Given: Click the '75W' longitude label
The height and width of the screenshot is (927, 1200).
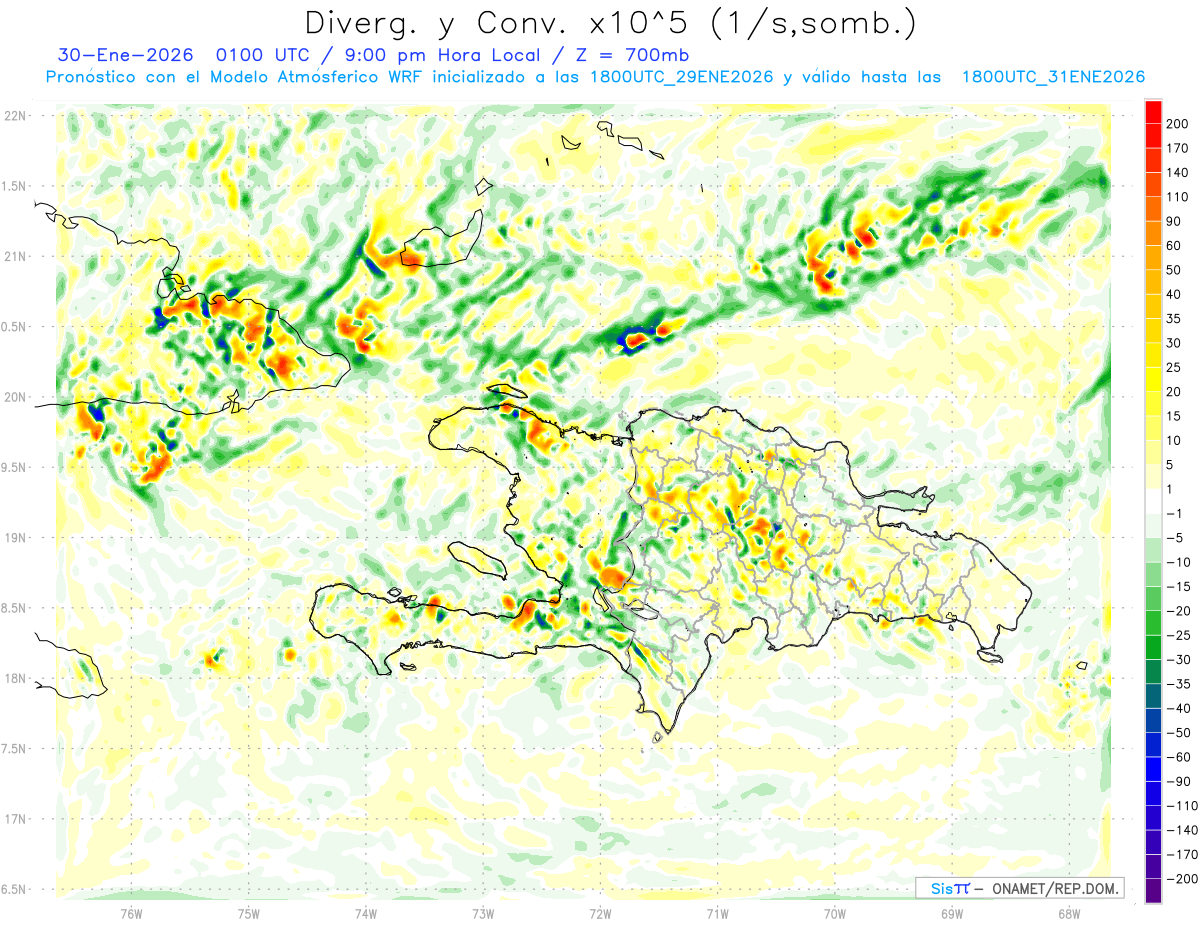Looking at the screenshot, I should 249,914.
